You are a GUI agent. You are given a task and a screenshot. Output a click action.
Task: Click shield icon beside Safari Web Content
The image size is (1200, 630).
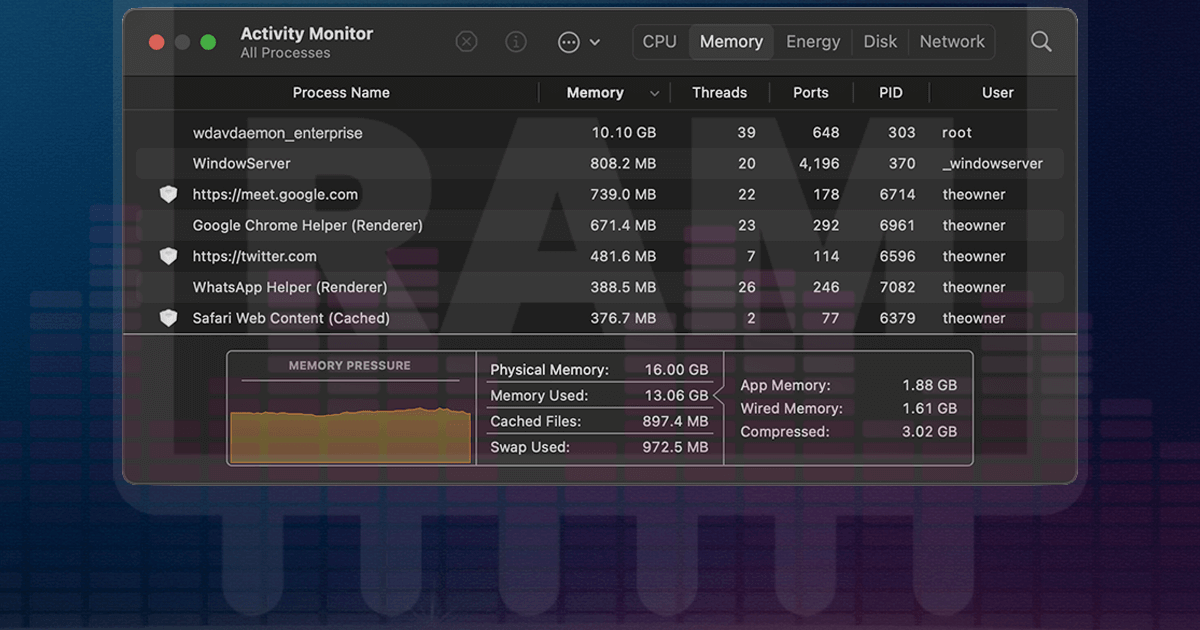coord(168,319)
